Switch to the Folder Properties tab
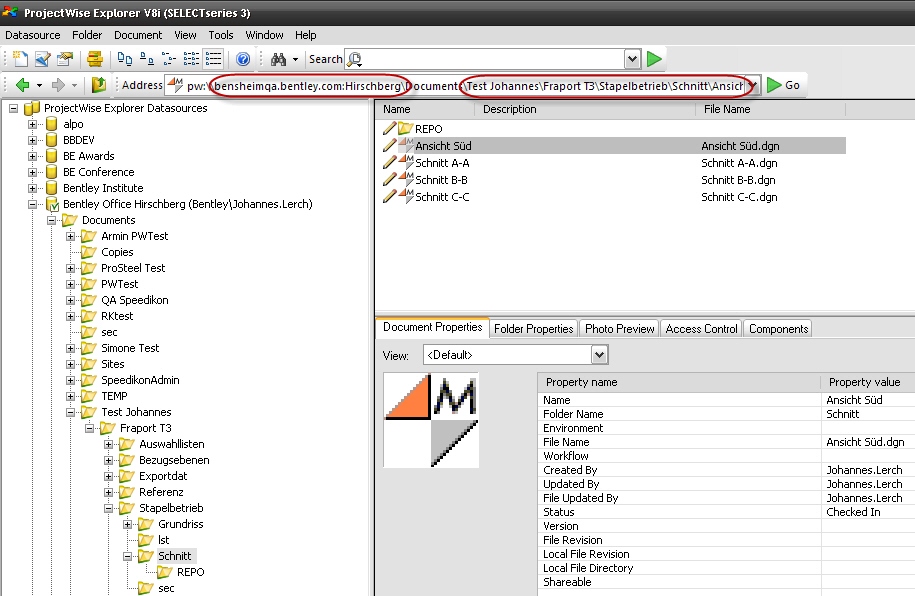Viewport: 915px width, 596px height. point(533,329)
